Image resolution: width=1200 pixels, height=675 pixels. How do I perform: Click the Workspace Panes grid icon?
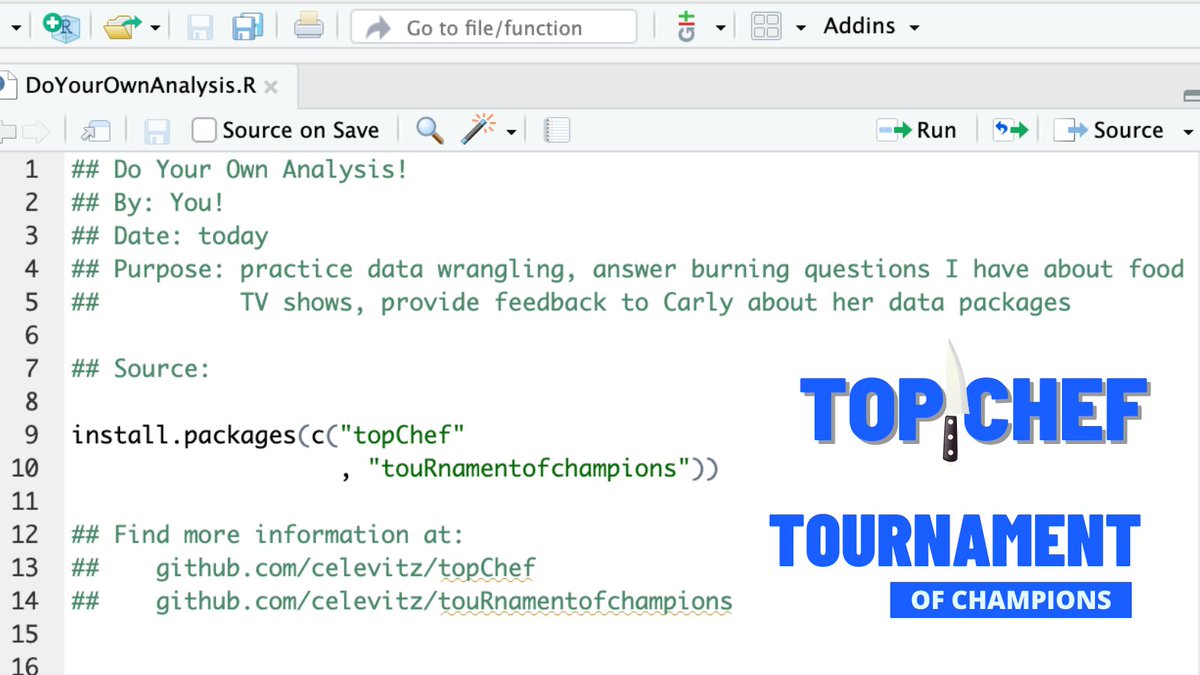click(x=766, y=27)
